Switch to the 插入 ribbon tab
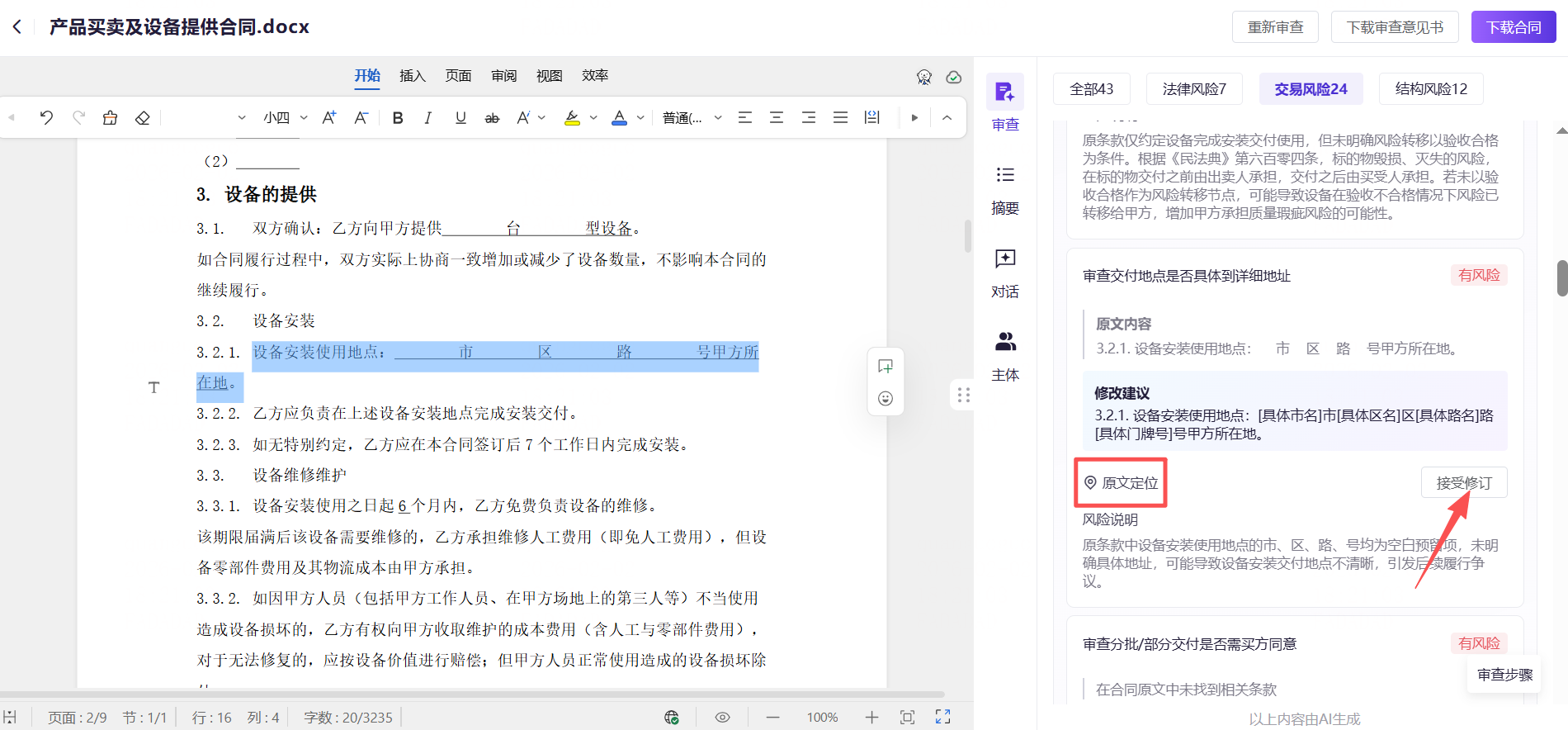This screenshot has height=730, width=1568. pos(413,76)
